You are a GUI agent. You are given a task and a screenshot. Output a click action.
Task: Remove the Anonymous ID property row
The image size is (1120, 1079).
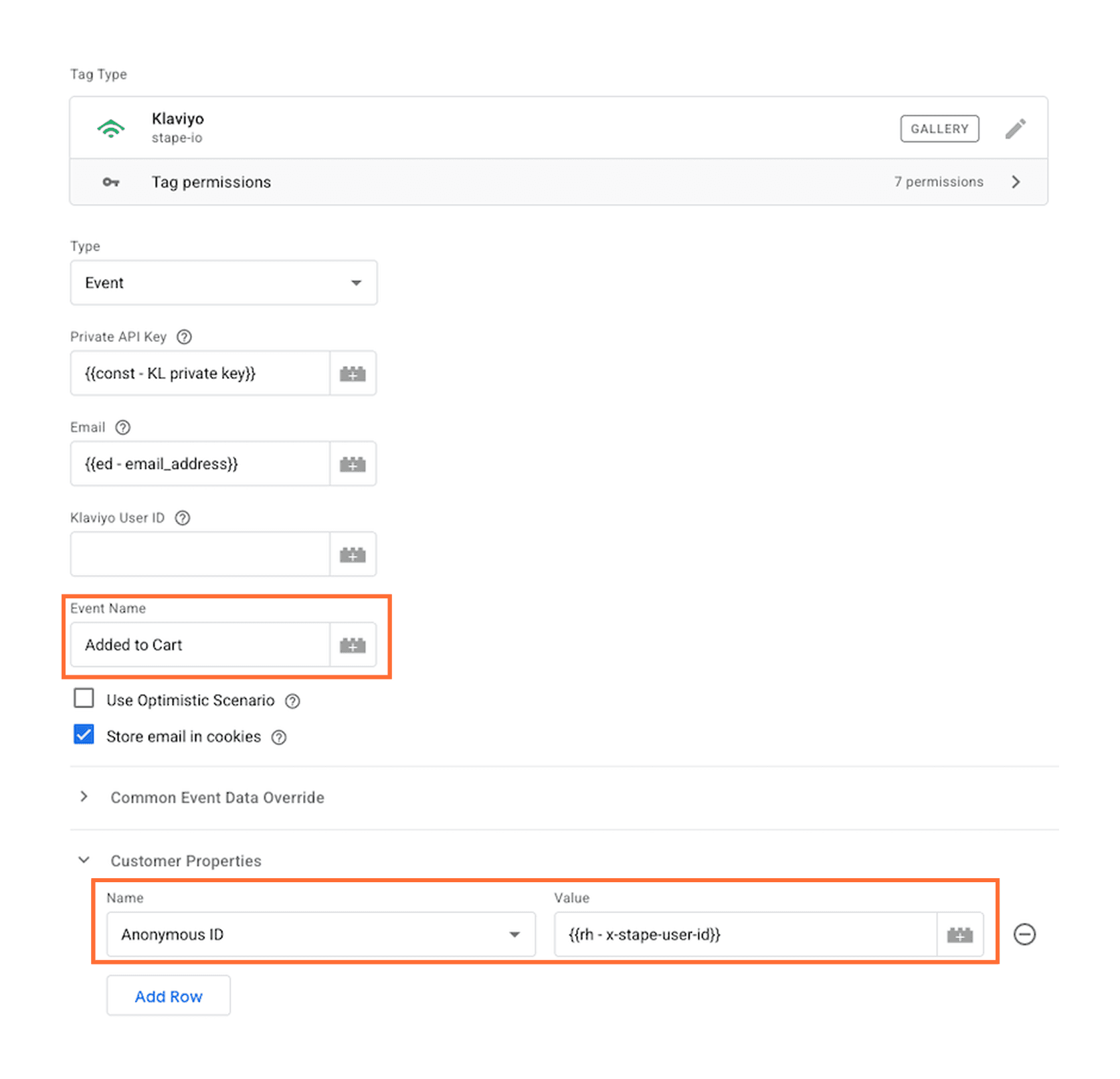(x=1024, y=934)
